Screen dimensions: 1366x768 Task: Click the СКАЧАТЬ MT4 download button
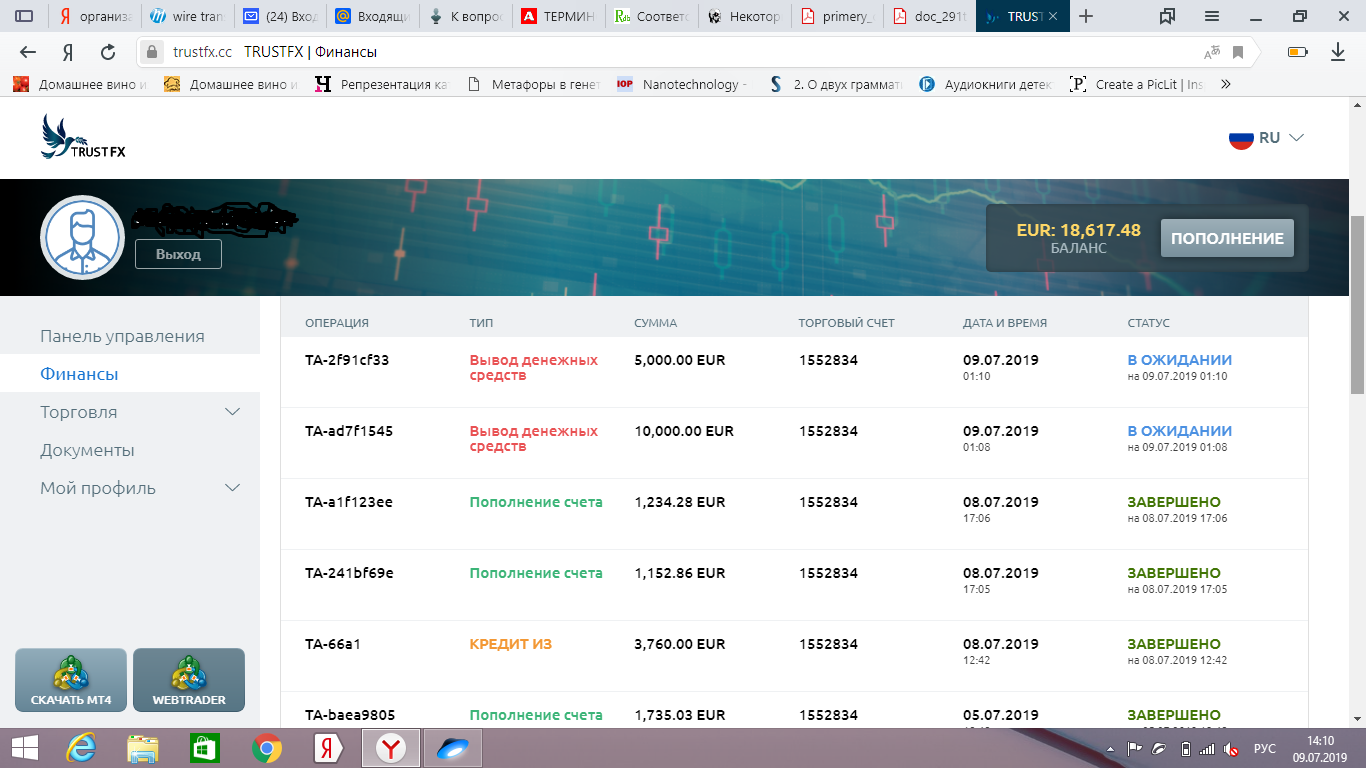(71, 680)
